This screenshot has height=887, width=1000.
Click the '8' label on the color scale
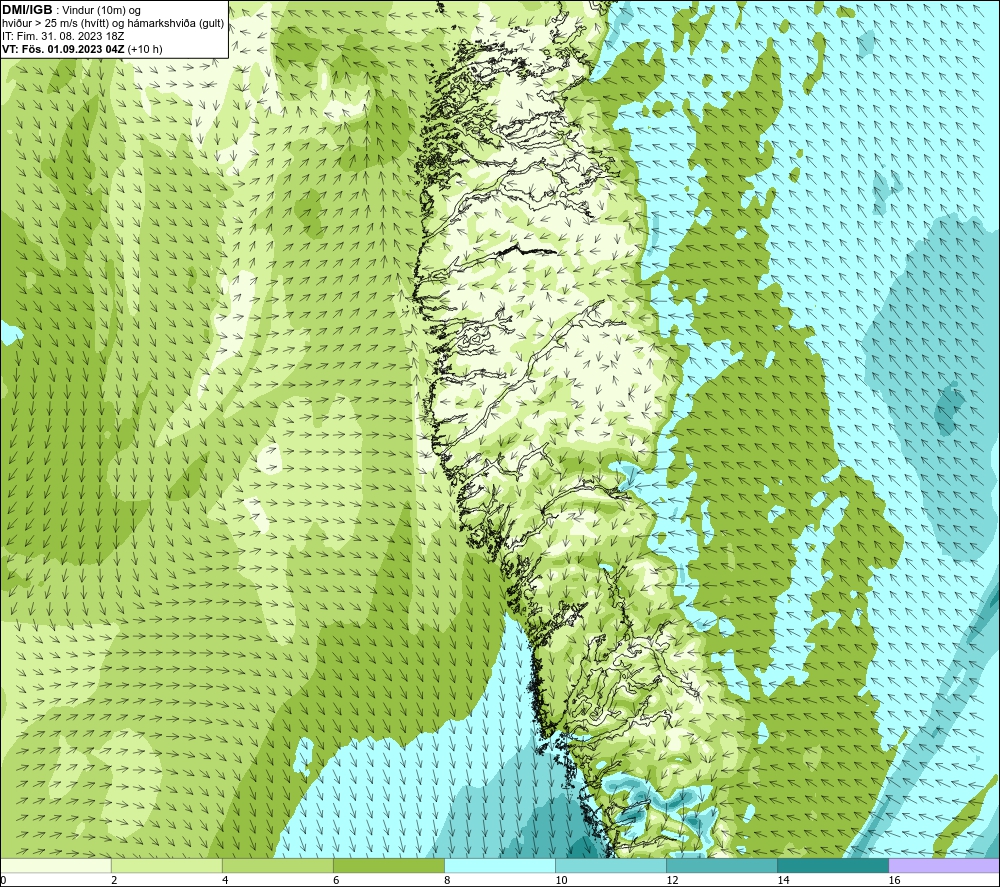click(x=447, y=880)
